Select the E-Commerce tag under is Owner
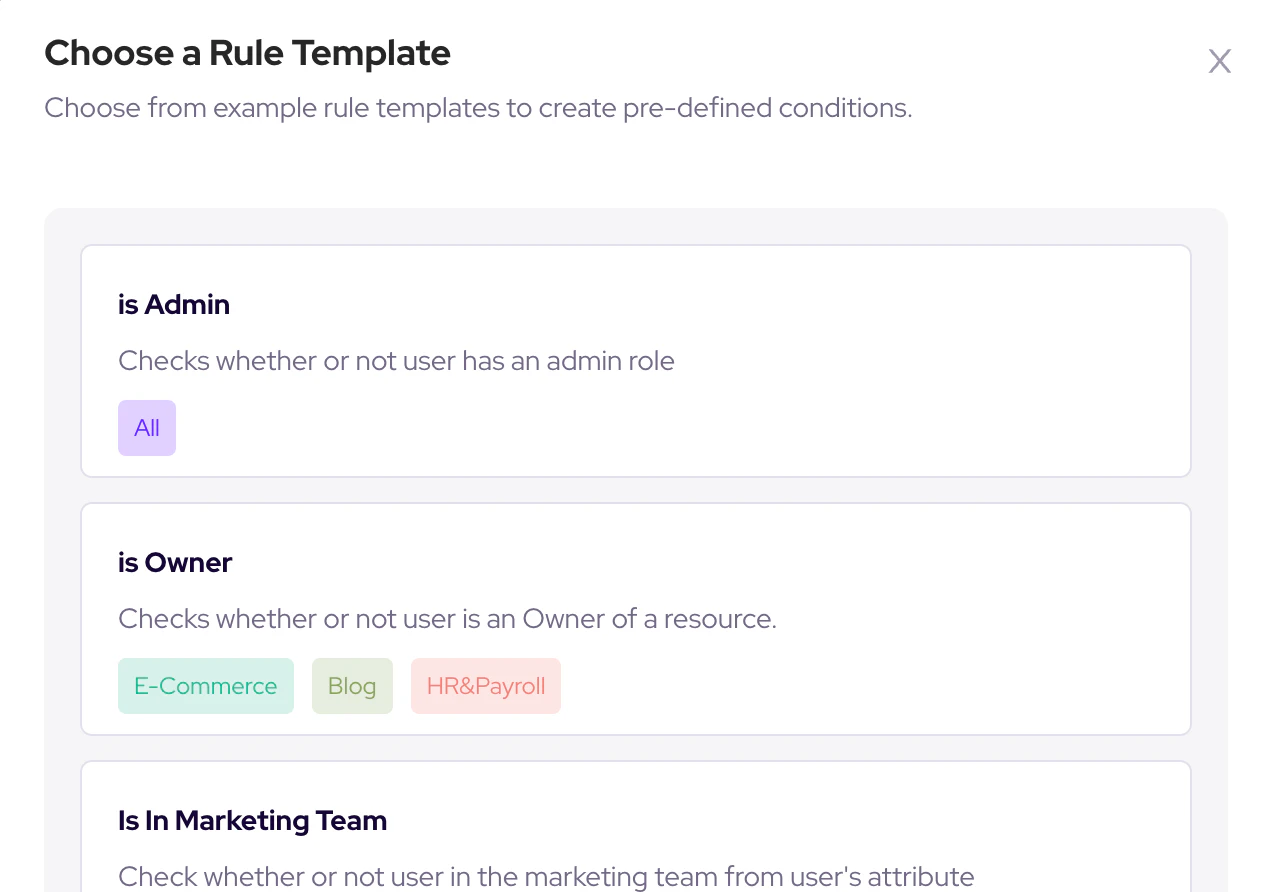Viewport: 1266px width, 892px height. coord(205,686)
